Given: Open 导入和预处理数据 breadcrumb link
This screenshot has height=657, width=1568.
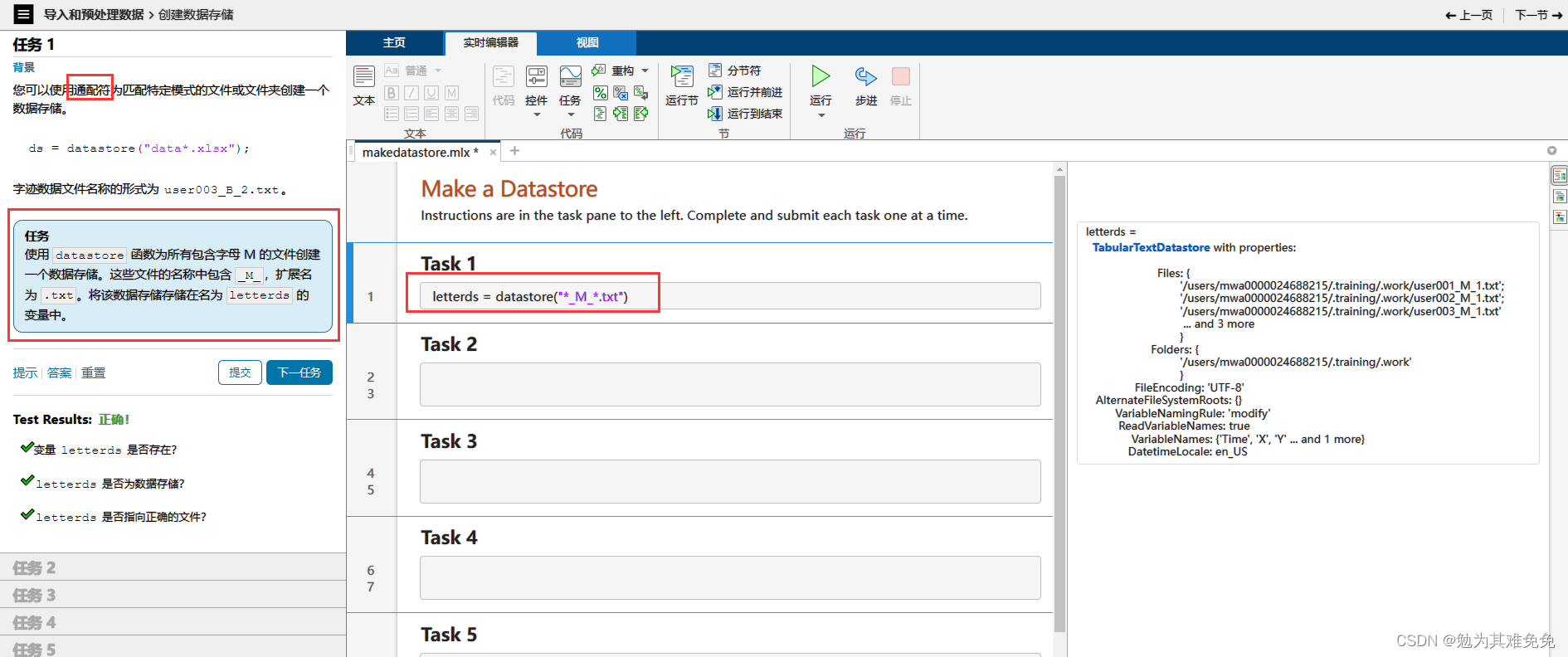Looking at the screenshot, I should click(94, 15).
